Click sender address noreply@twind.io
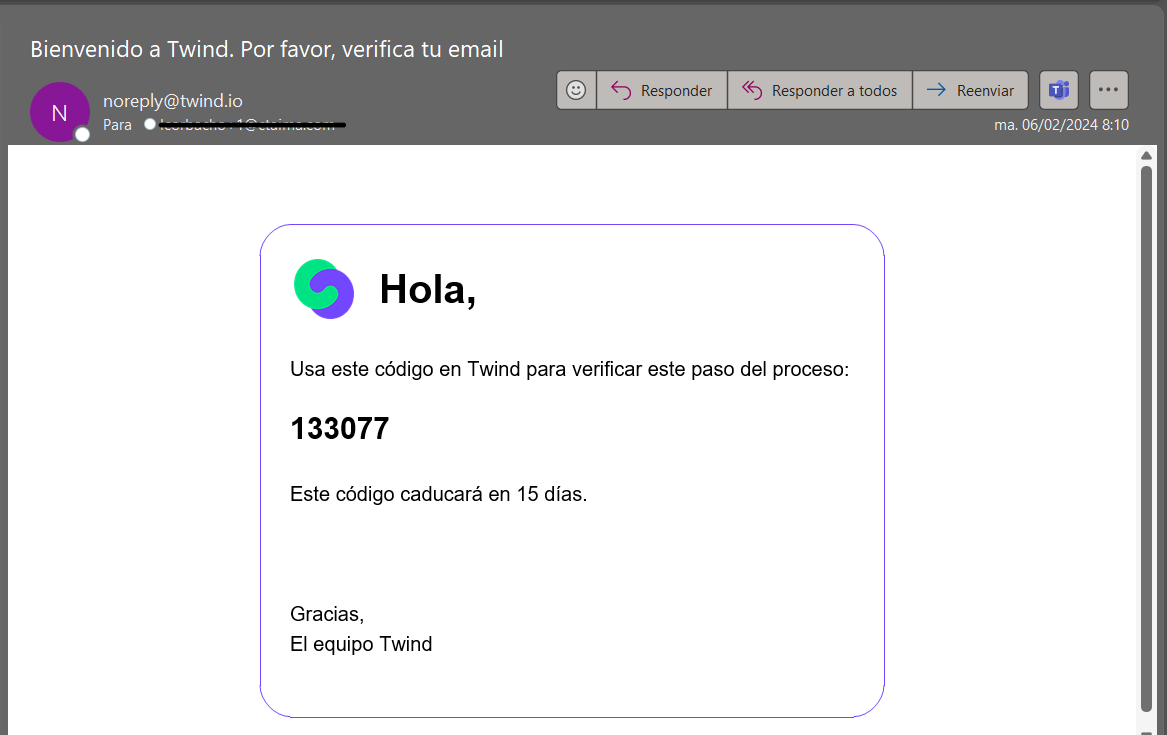The image size is (1167, 735). tap(173, 100)
